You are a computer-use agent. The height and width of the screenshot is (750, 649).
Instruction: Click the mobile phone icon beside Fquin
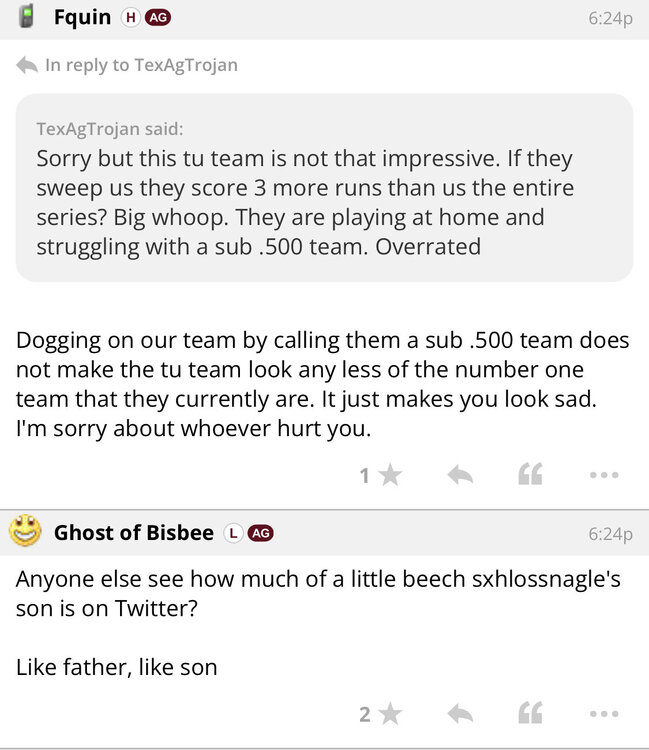click(27, 16)
